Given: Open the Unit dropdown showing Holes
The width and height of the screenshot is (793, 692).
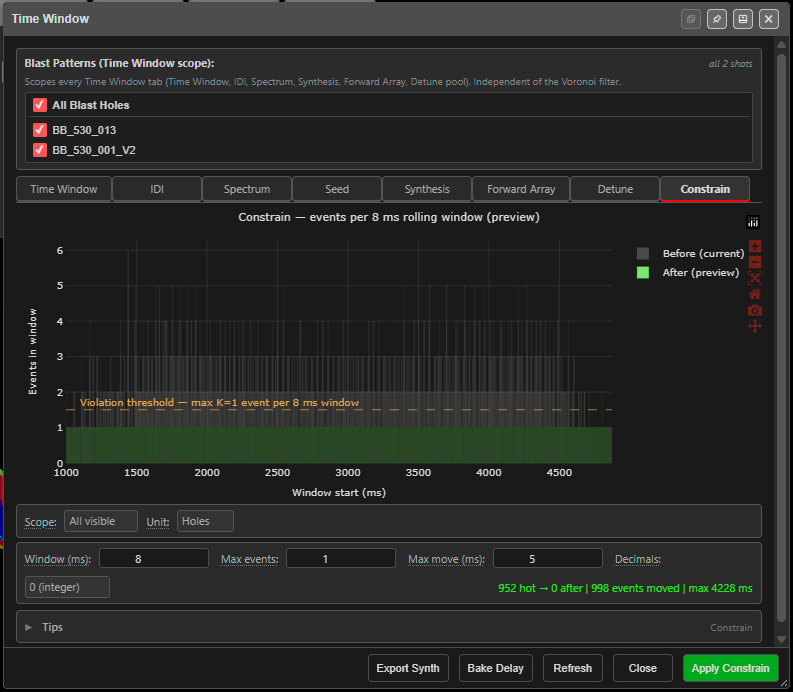Looking at the screenshot, I should tap(205, 521).
